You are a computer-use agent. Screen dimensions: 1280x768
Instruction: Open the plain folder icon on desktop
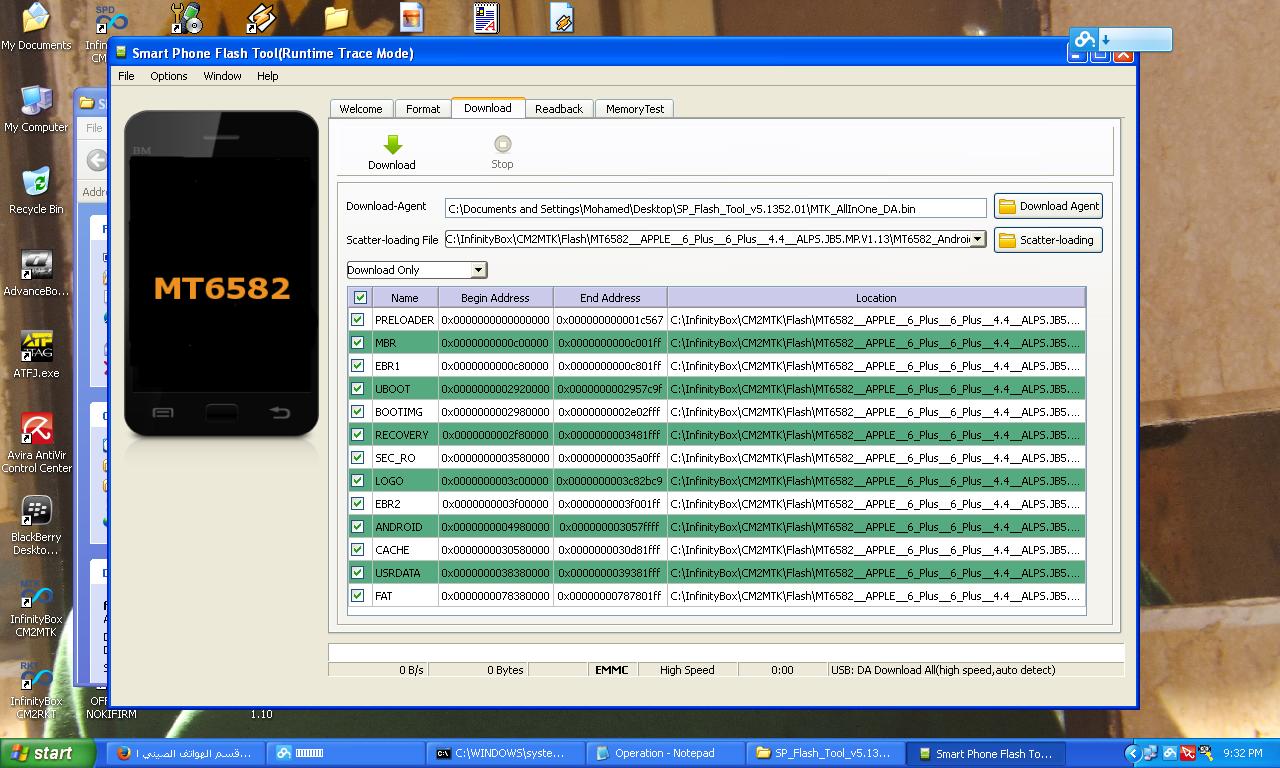point(336,17)
